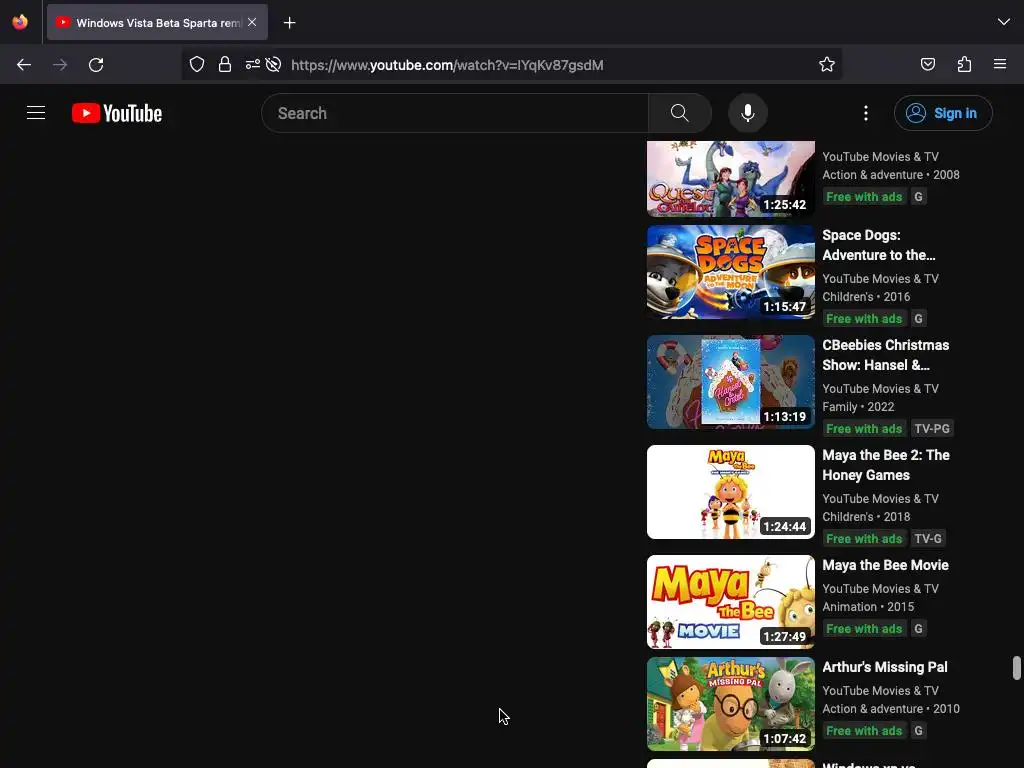Click the page vertical scrollbar thumb
The height and width of the screenshot is (768, 1024).
(1017, 668)
